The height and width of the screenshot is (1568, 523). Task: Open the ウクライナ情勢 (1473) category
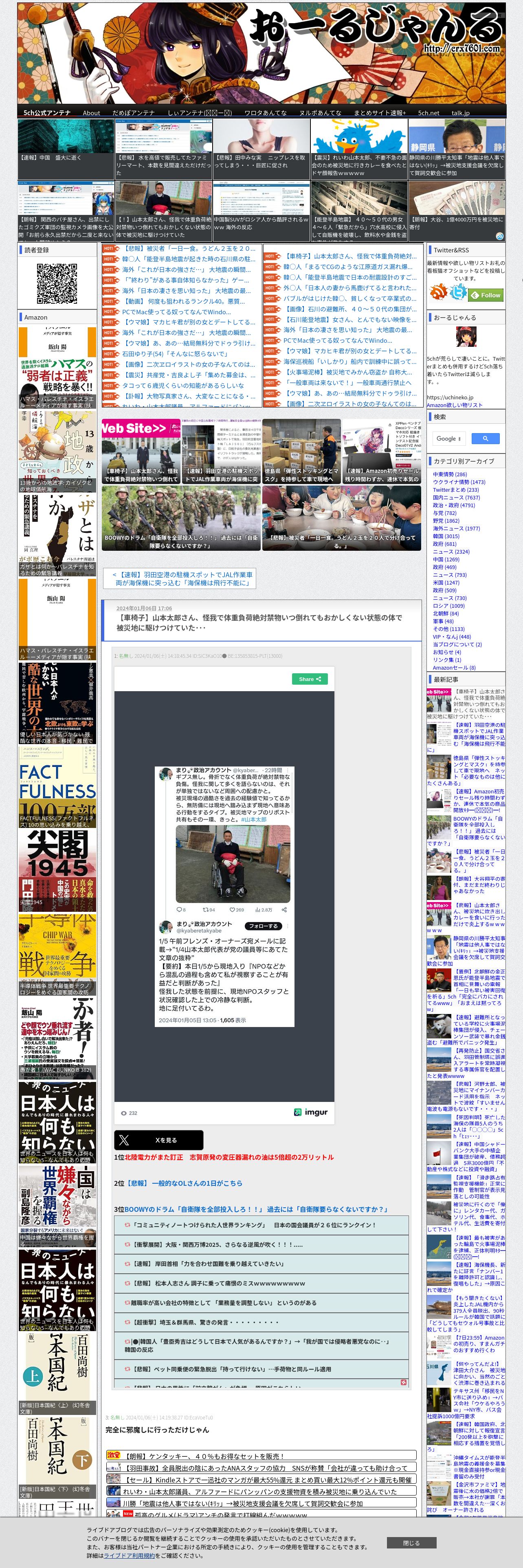click(x=459, y=482)
